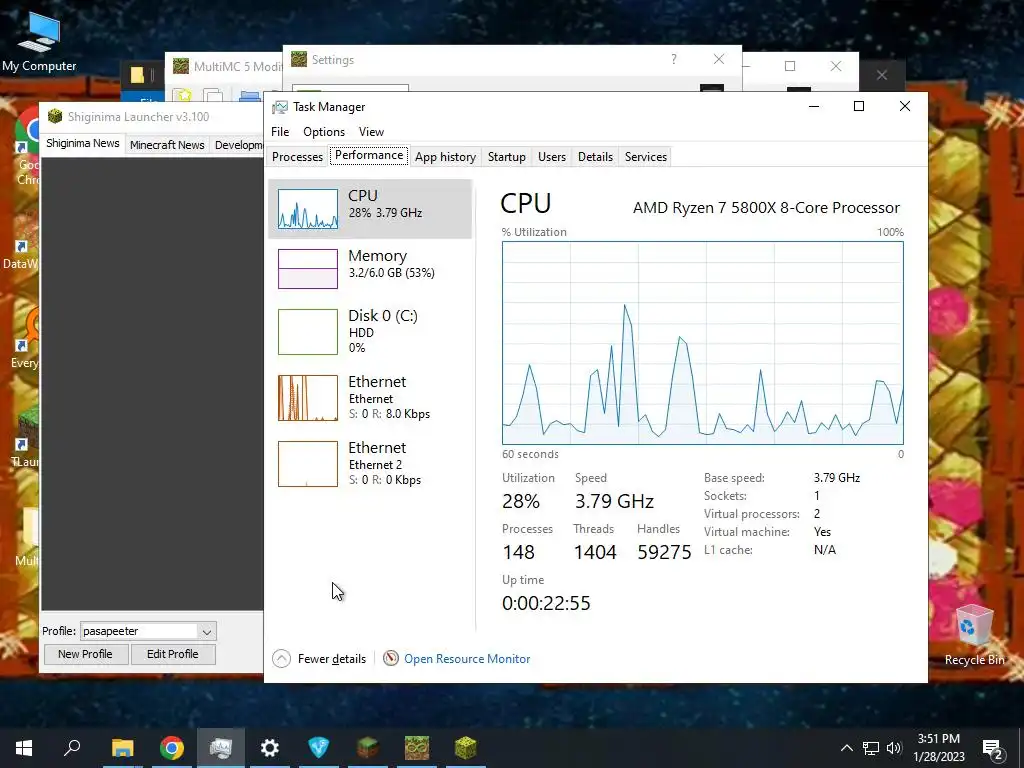Open the File menu in Task Manager

[280, 132]
